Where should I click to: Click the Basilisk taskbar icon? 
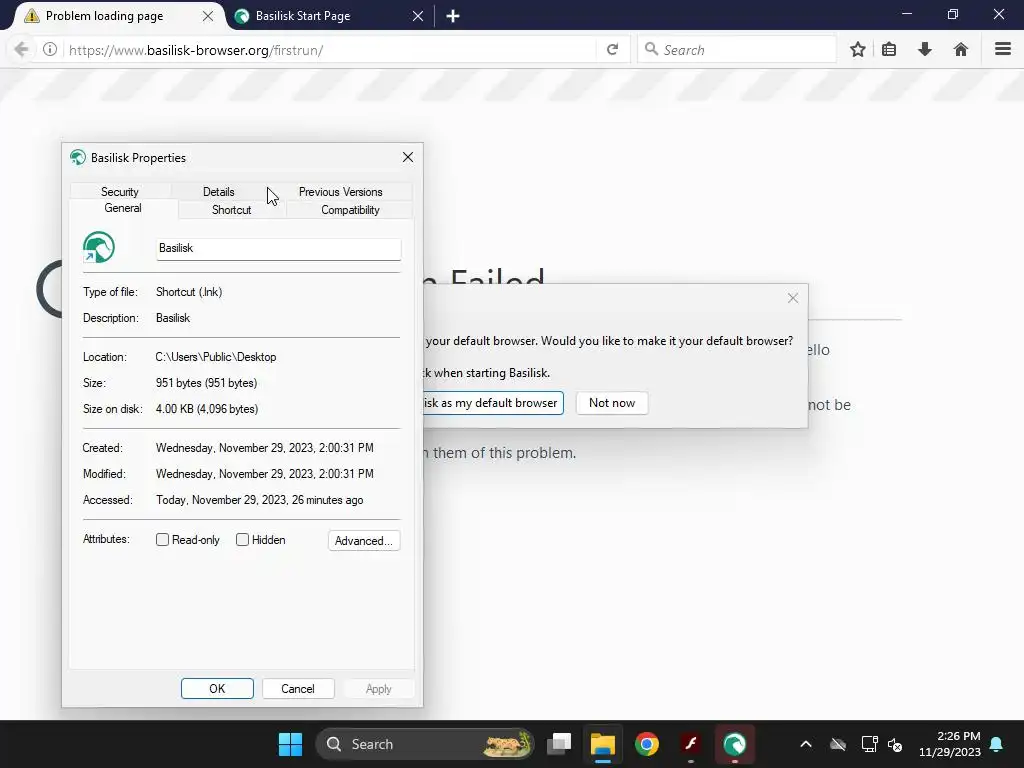735,744
